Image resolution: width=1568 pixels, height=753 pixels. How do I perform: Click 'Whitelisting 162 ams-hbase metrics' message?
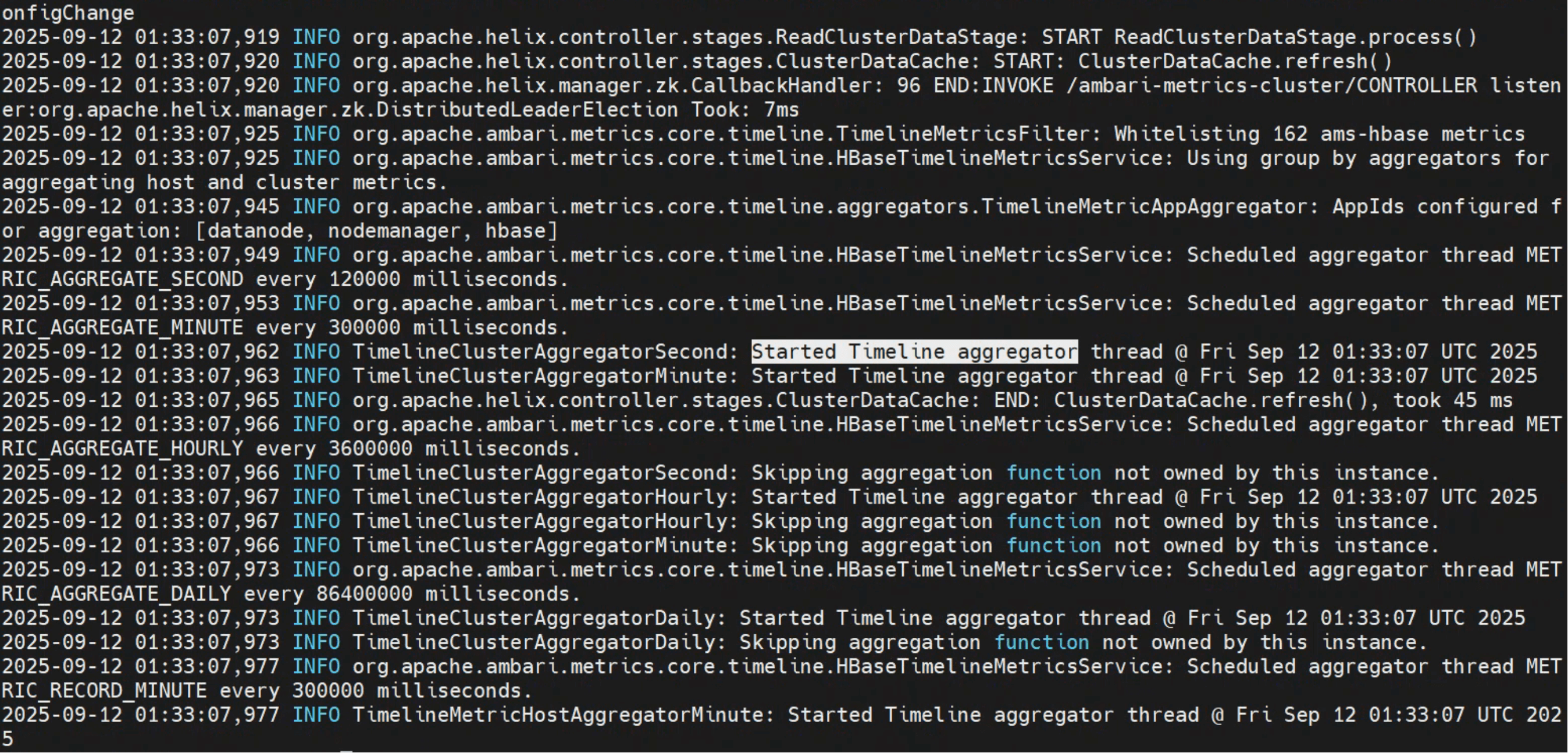pyautogui.click(x=1320, y=134)
